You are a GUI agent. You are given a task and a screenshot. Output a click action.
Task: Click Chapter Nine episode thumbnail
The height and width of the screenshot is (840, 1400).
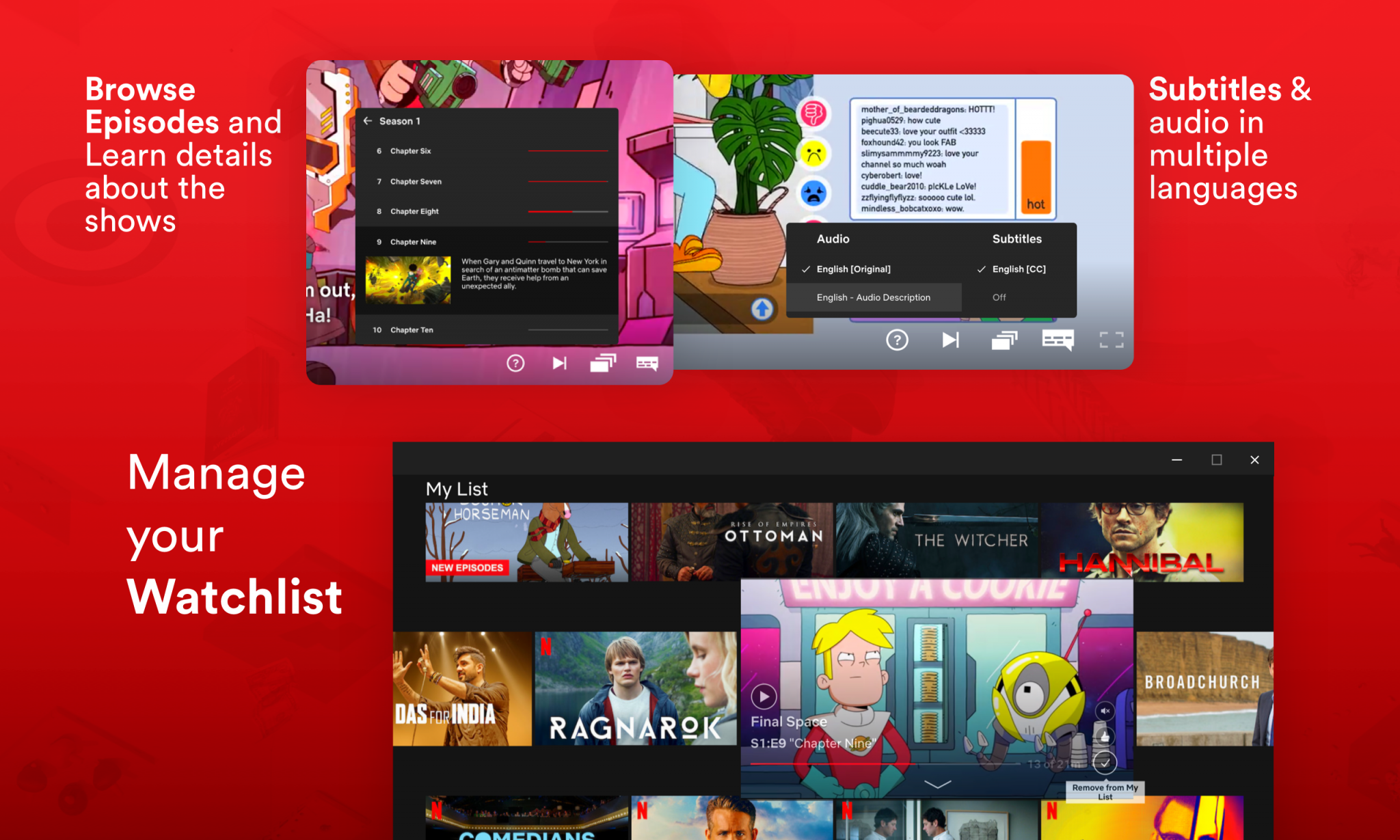(x=408, y=280)
